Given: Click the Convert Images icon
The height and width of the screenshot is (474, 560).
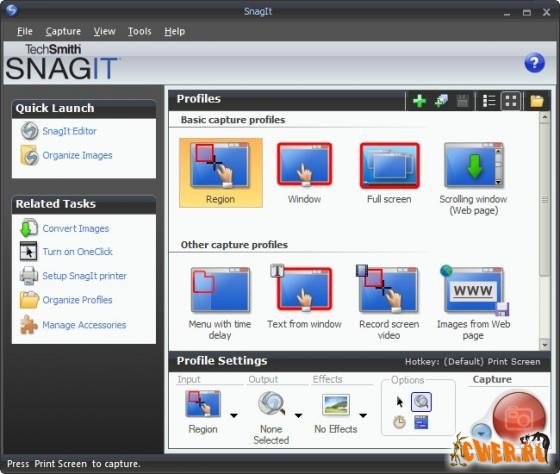Looking at the screenshot, I should click(29, 228).
